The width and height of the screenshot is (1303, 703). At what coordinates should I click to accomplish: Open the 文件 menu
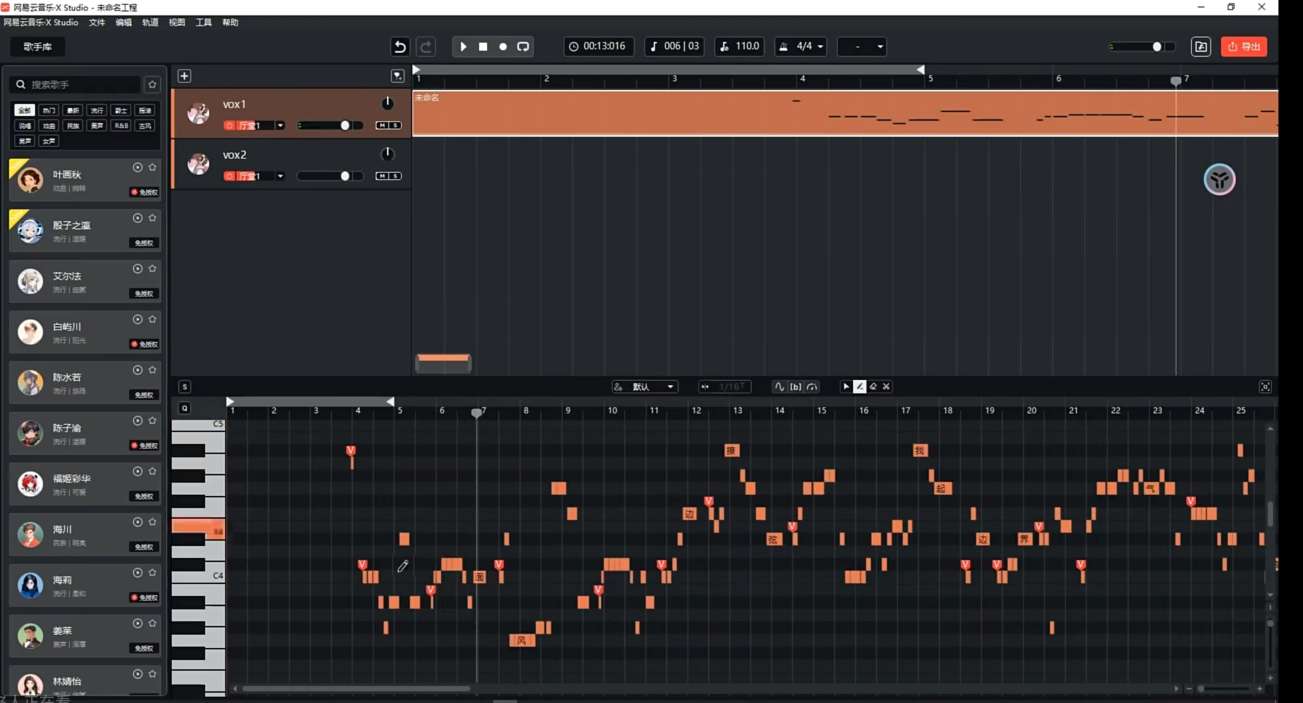[x=97, y=22]
